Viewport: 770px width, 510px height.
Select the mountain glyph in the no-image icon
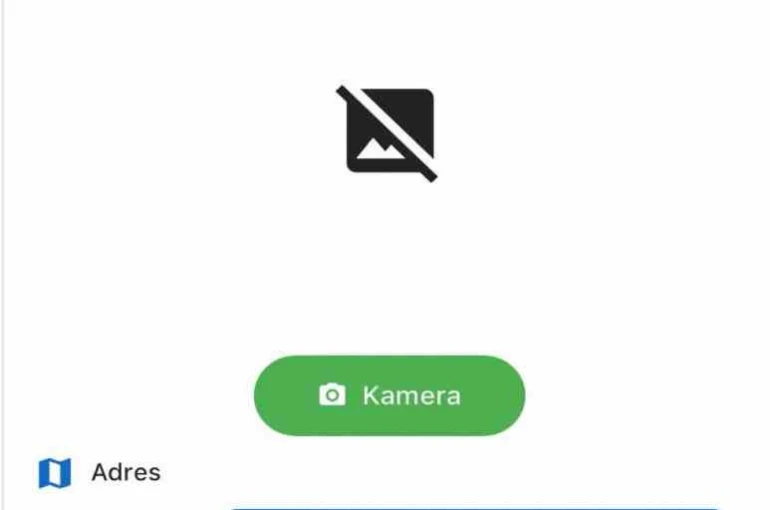[381, 149]
